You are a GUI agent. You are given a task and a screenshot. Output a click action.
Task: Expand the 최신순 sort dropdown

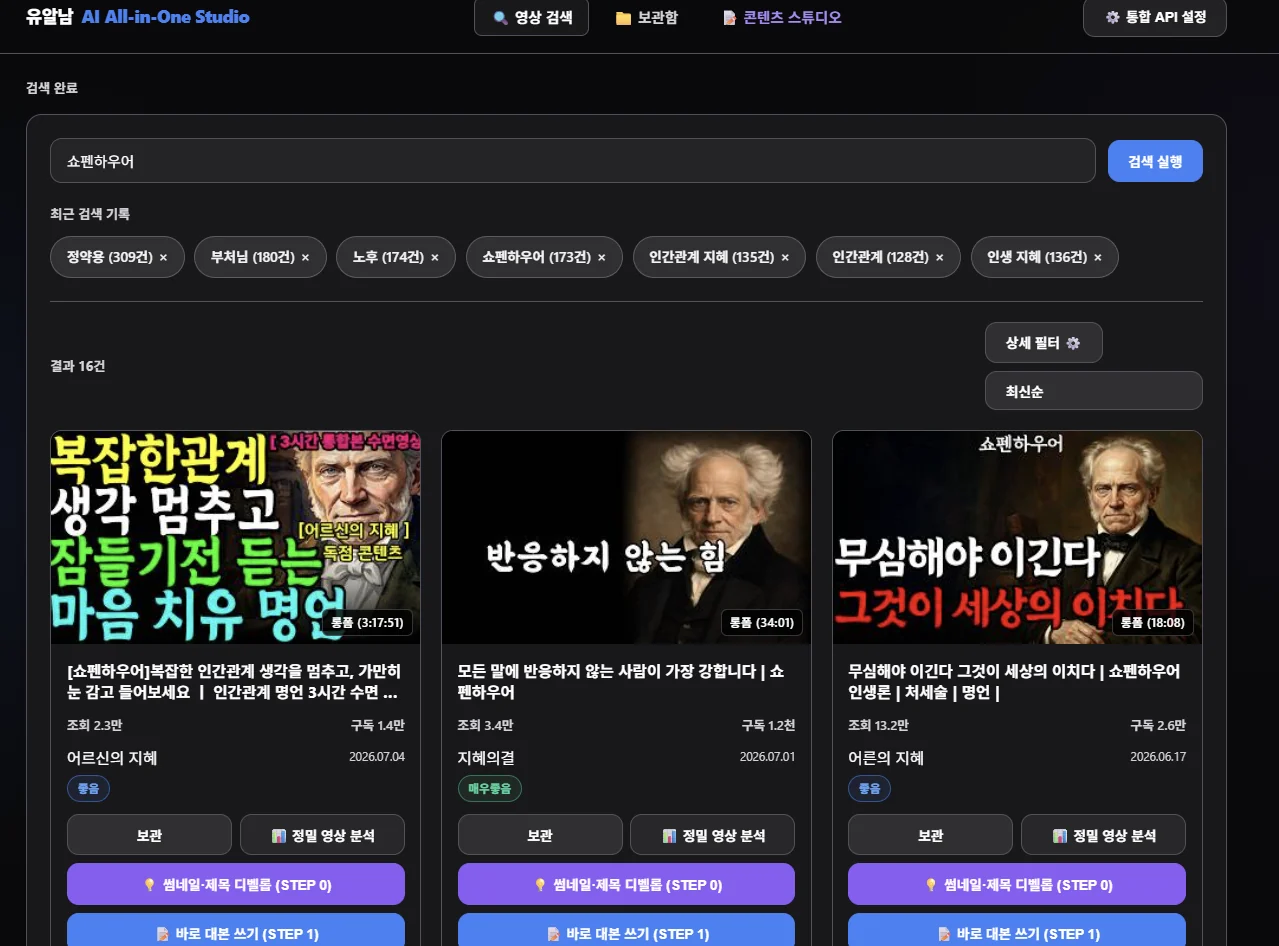pos(1093,391)
